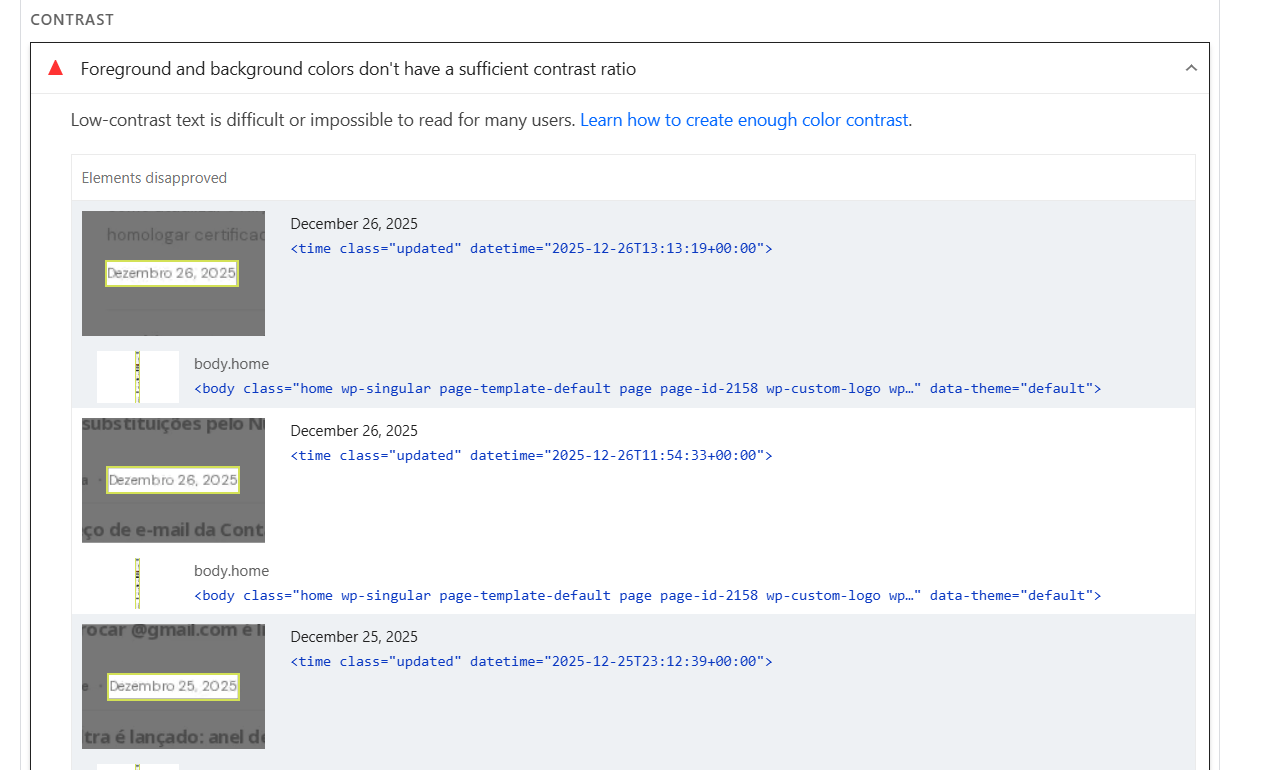Select the time snippet with datetime 23:12:39

(x=531, y=661)
